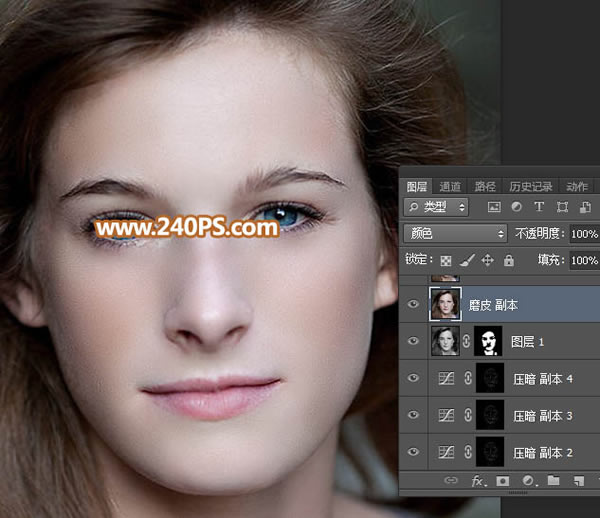Lock layer position move icon
Image resolution: width=600 pixels, height=518 pixels.
[488, 261]
